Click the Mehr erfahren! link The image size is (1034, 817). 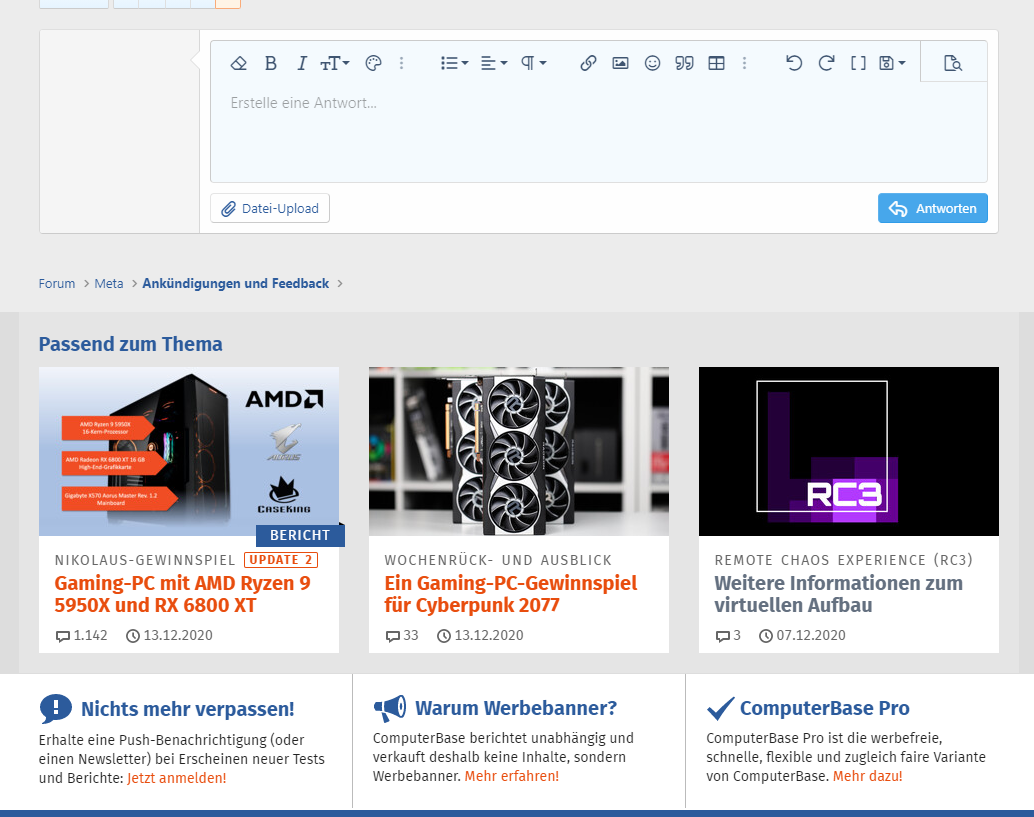coord(512,776)
